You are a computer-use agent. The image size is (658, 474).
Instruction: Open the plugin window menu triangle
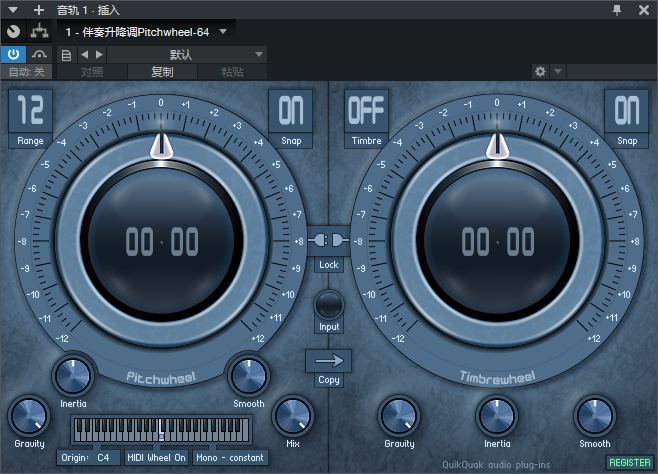coord(13,9)
